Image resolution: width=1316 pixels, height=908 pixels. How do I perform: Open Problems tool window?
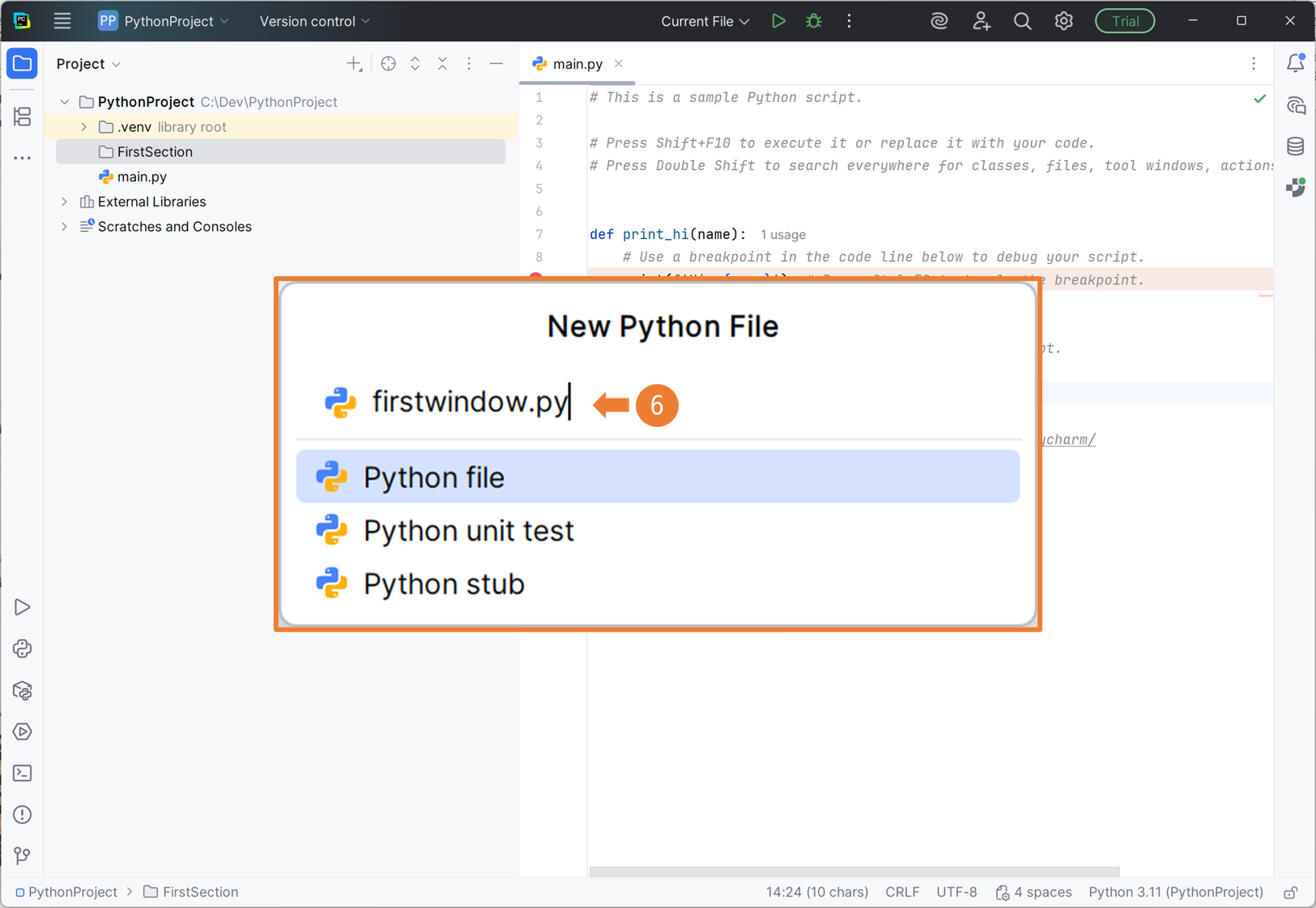[23, 815]
